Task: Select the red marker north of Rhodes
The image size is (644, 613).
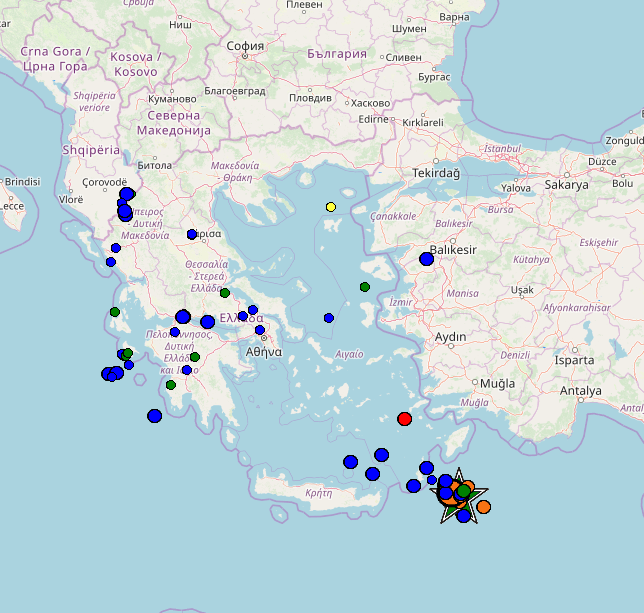Action: pos(405,419)
